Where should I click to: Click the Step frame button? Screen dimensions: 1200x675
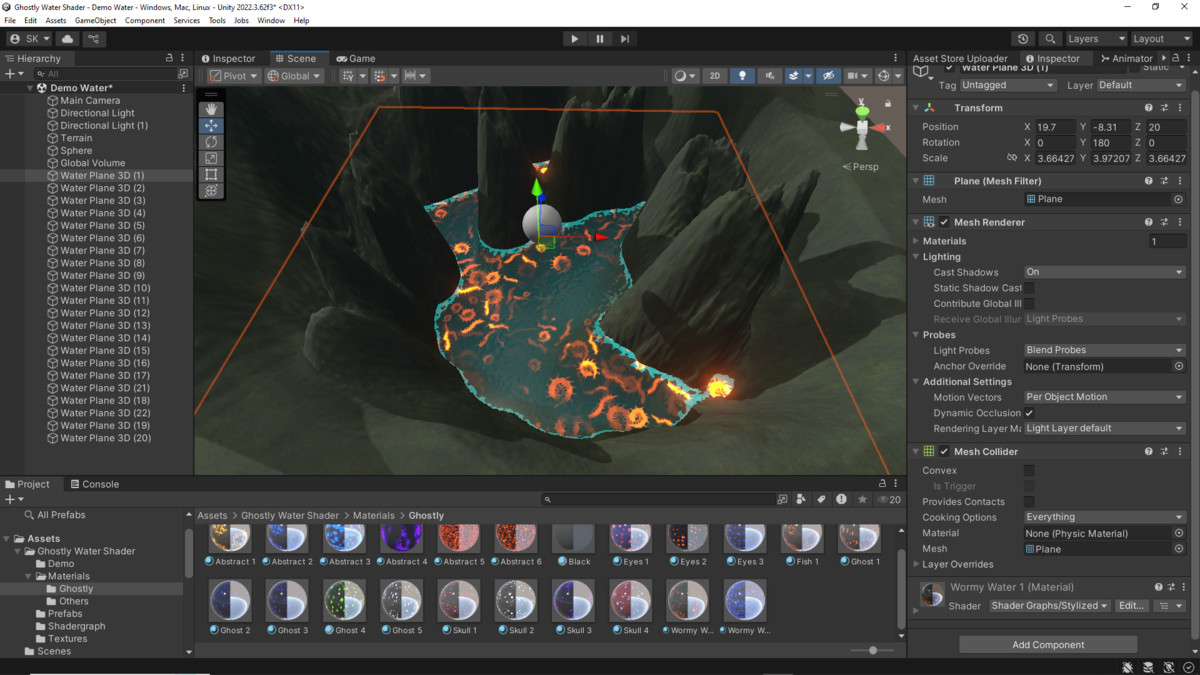click(x=624, y=39)
